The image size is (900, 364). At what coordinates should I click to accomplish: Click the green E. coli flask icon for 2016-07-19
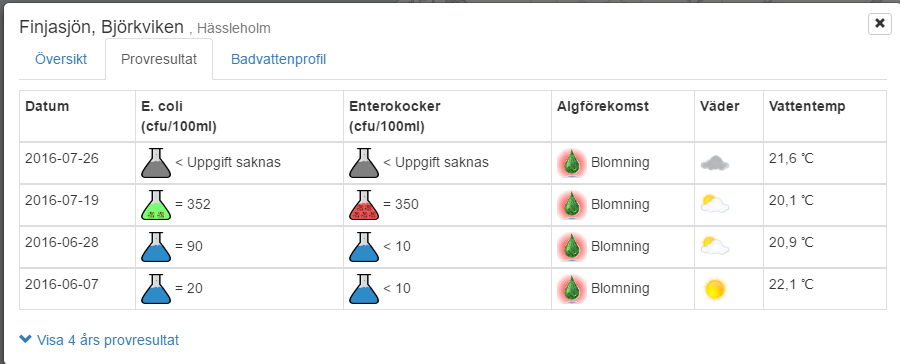pos(156,205)
